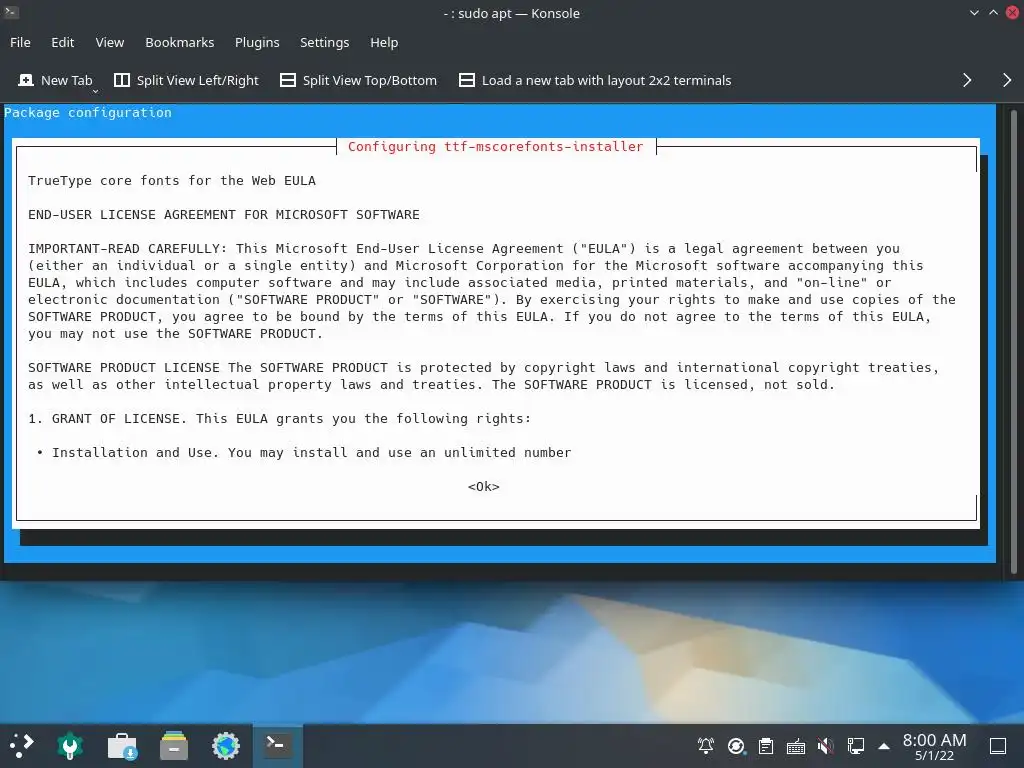
Task: Click 'TrueType core fonts for the Web EULA'
Action: click(x=172, y=181)
